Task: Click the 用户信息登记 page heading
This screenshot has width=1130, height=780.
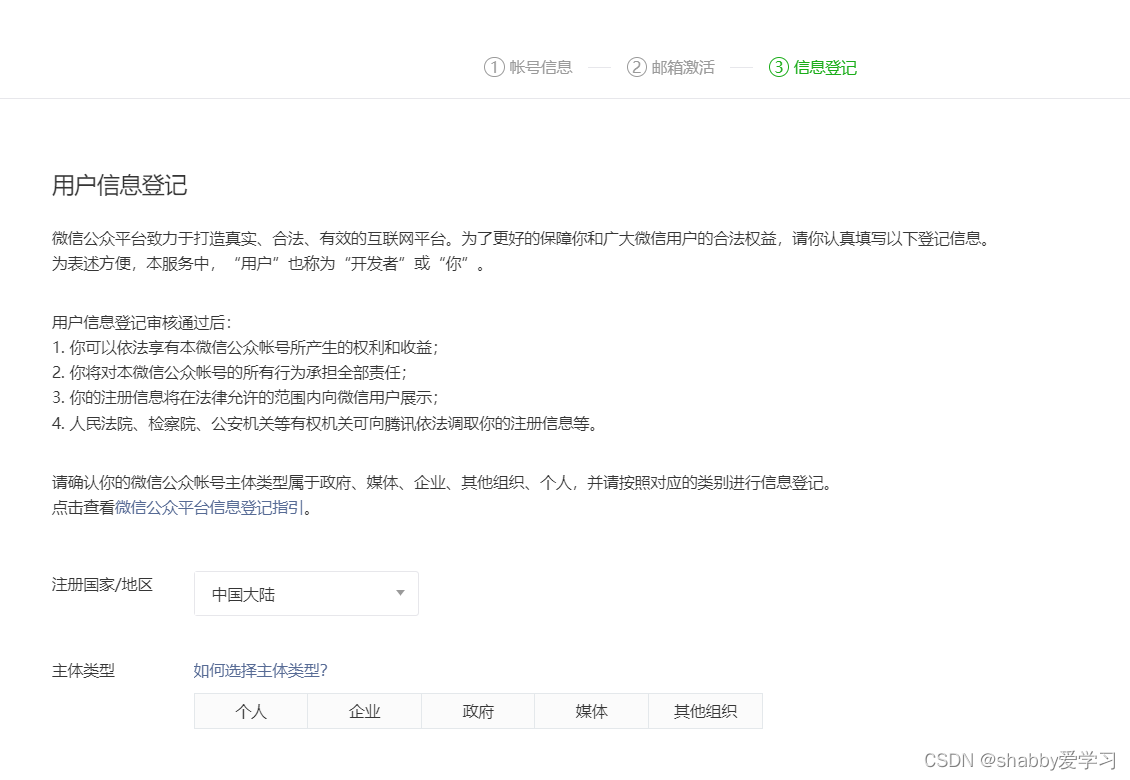Action: point(120,185)
